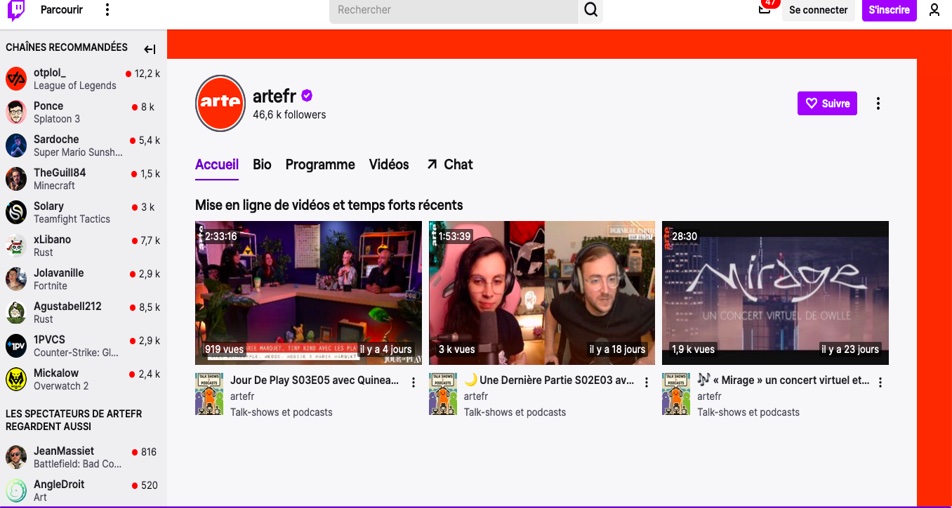Viewport: 952px width, 508px height.
Task: Click the 12,2 k viewer count for otplol_
Action: [147, 73]
